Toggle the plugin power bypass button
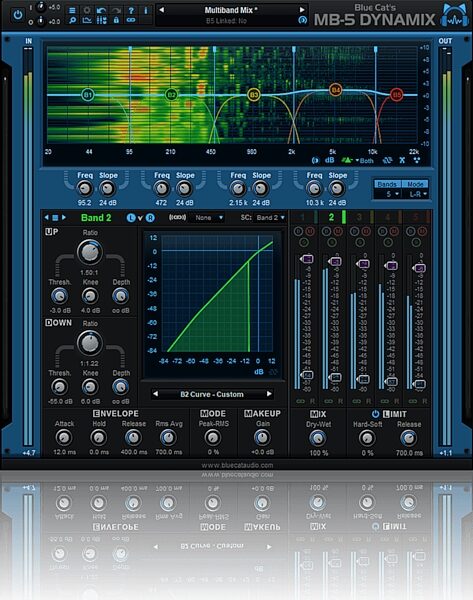The width and height of the screenshot is (473, 600). 18,15
